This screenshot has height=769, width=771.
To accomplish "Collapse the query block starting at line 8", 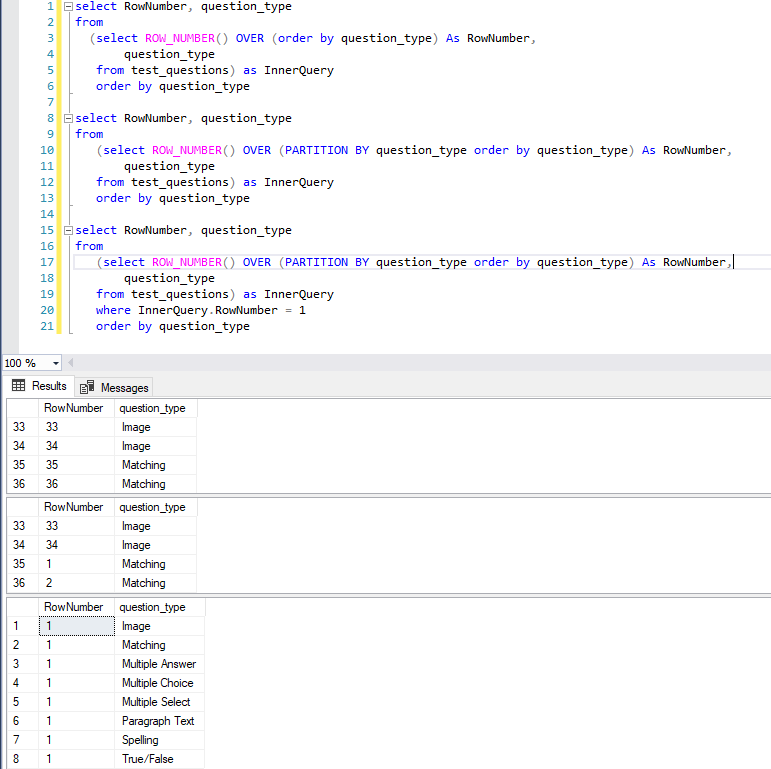I will (x=69, y=118).
